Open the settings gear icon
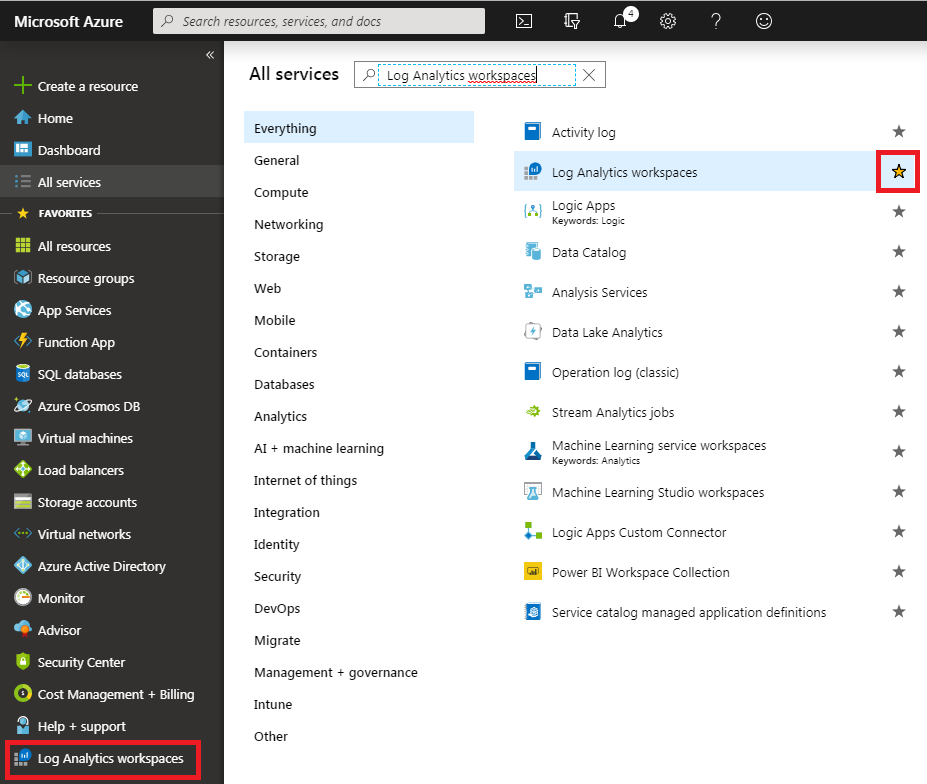Image resolution: width=927 pixels, height=784 pixels. [668, 21]
